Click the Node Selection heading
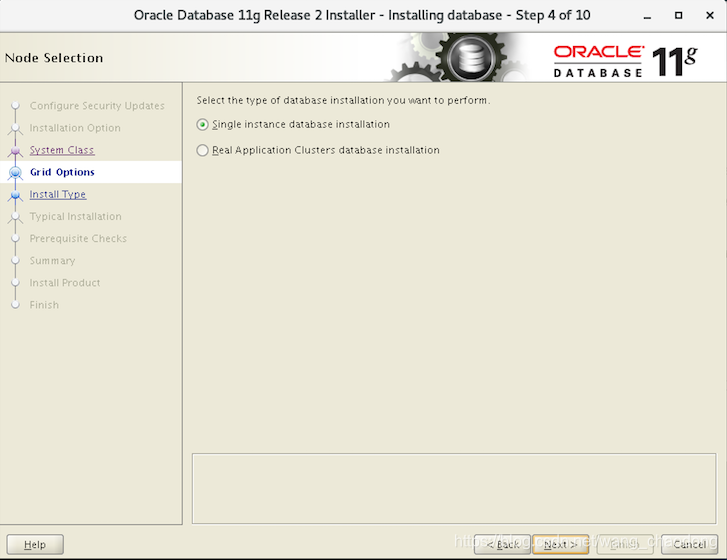Screen dimensions: 727x560 pos(54,58)
